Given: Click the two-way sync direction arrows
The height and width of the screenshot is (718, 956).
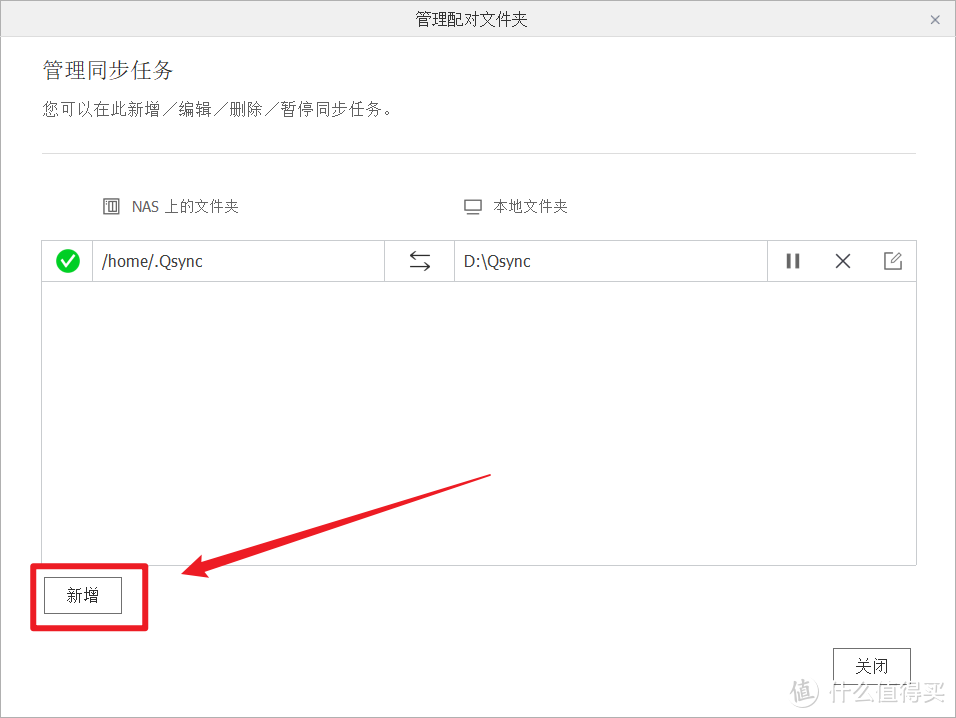Looking at the screenshot, I should [419, 261].
